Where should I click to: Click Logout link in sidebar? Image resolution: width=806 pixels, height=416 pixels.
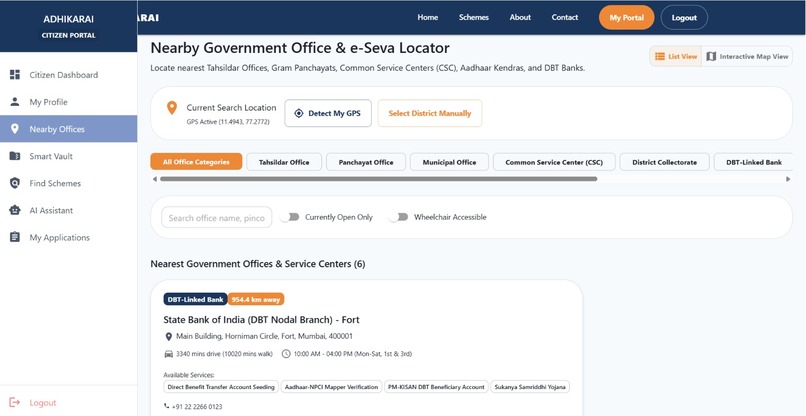pos(43,403)
